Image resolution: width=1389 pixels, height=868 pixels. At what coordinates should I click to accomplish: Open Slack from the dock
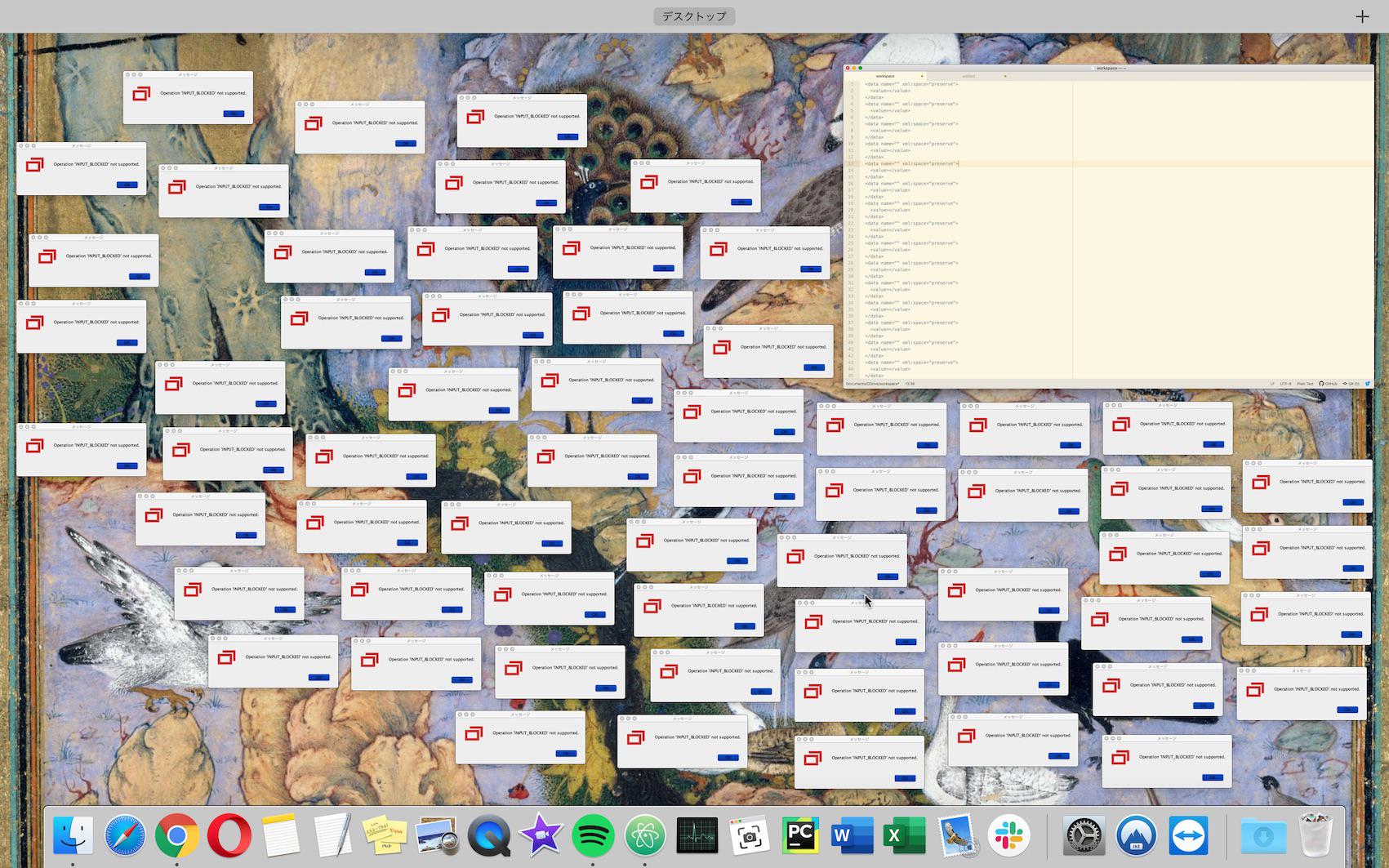(1008, 835)
